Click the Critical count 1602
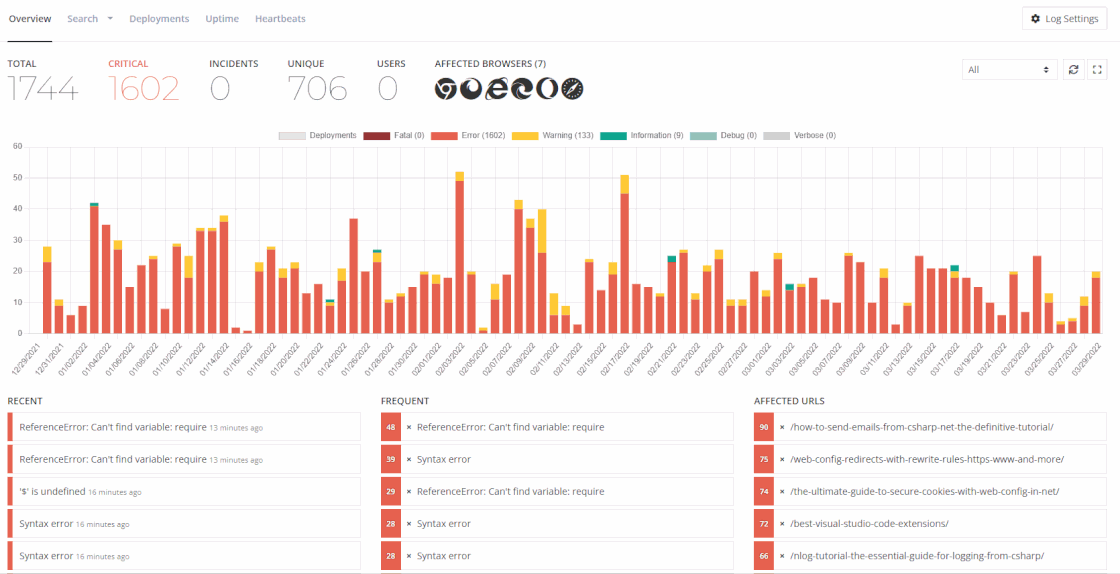Image resolution: width=1120 pixels, height=574 pixels. pyautogui.click(x=144, y=89)
